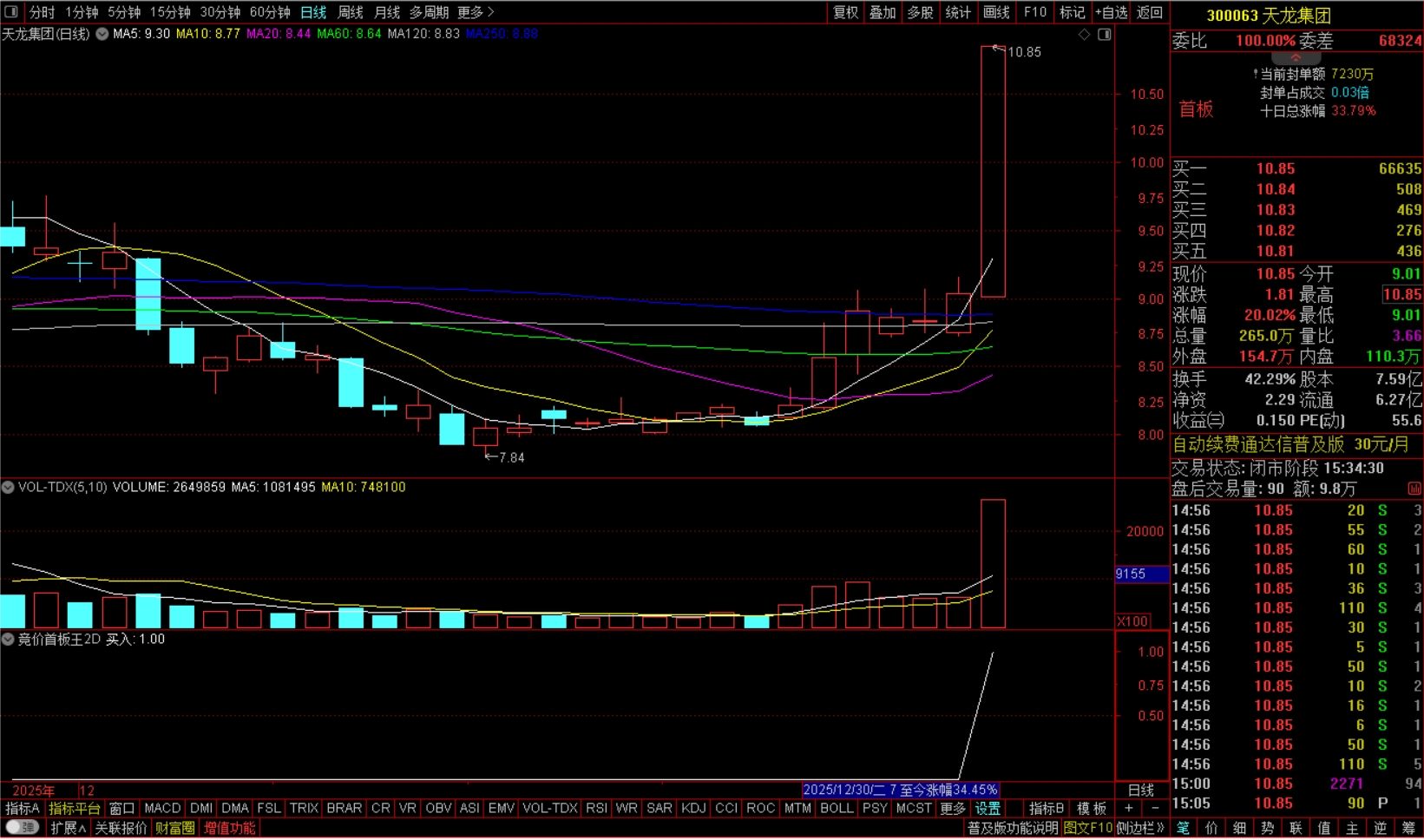Viewport: 1424px width, 840px height.
Task: Switch to the 分时 intraday view
Action: click(42, 12)
